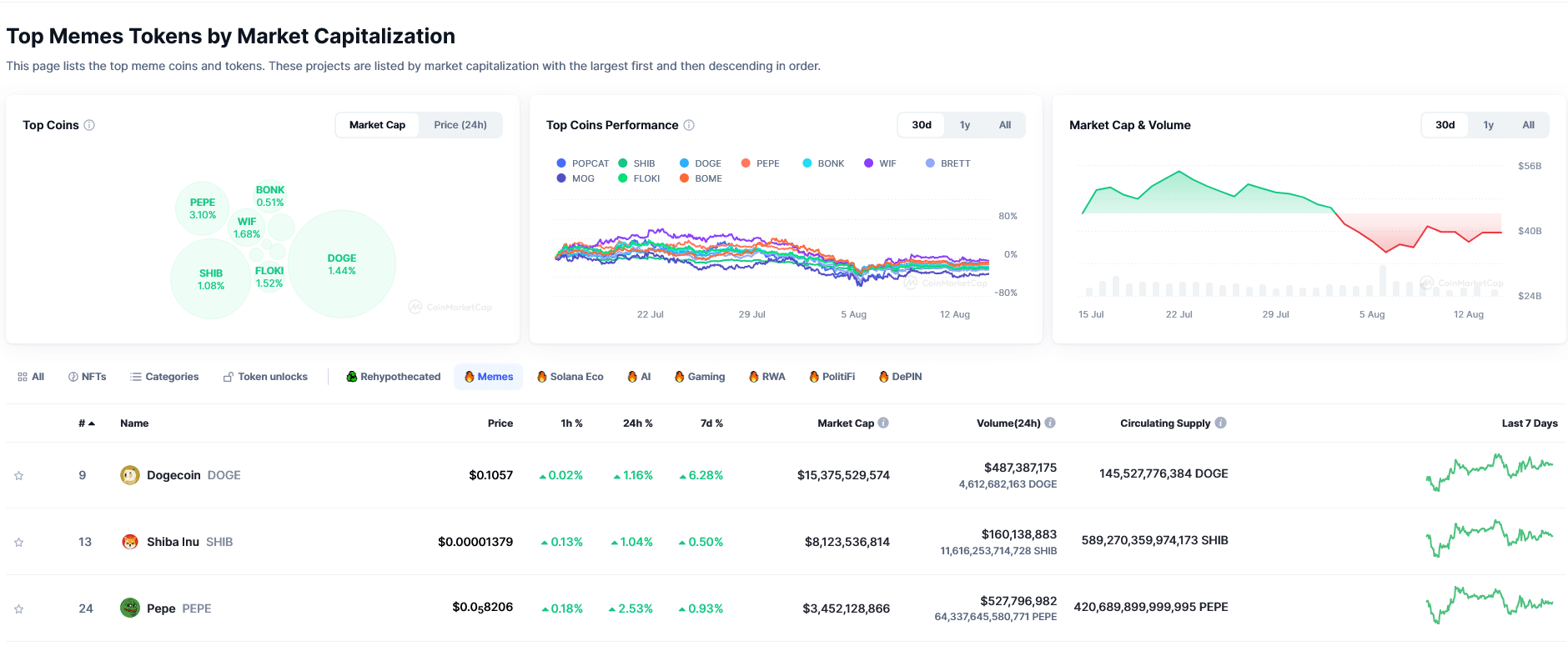Toggle BRETT series in performance legend

coord(948,163)
